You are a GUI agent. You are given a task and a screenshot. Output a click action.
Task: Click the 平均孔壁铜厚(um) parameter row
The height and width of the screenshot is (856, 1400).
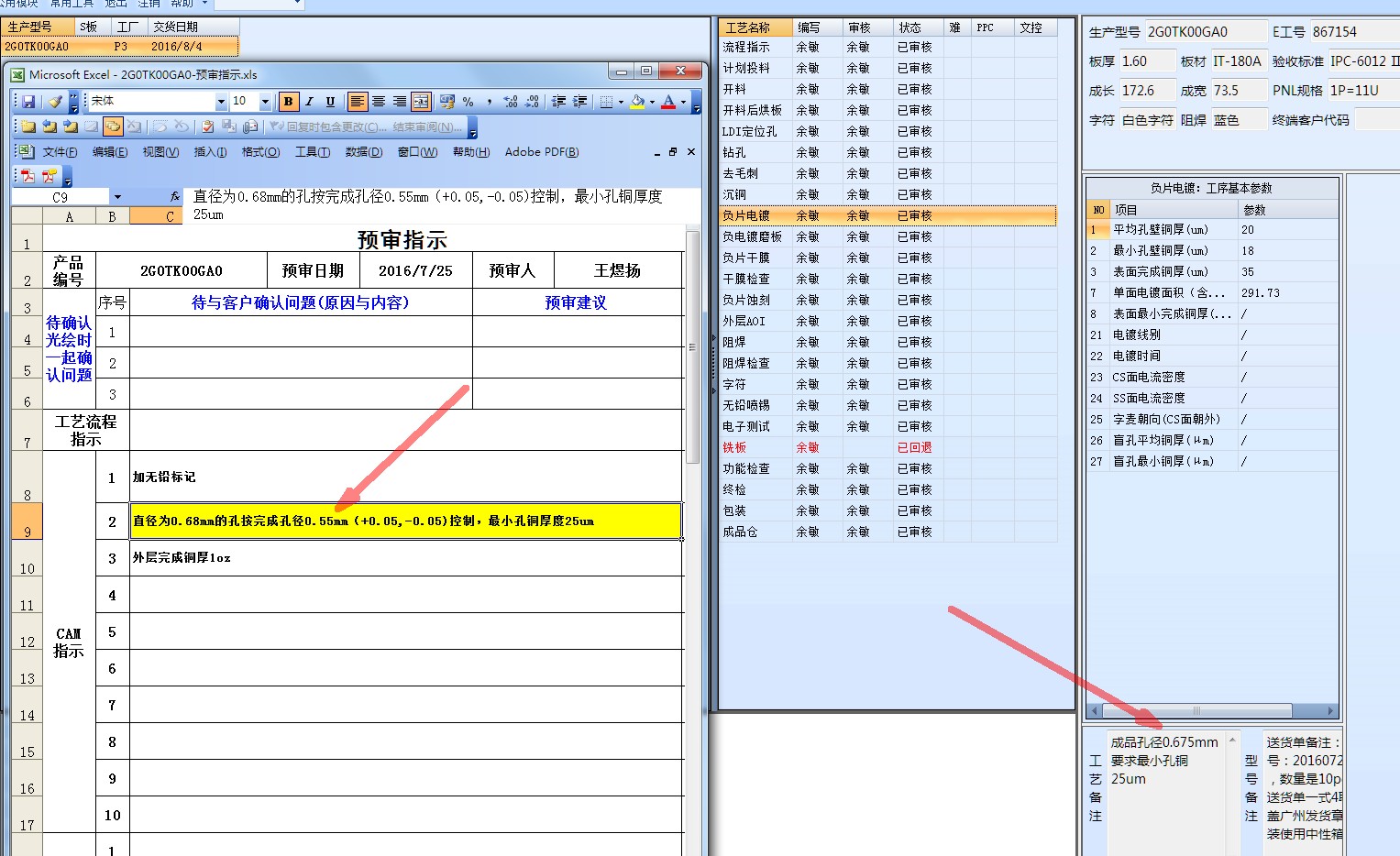click(x=1212, y=229)
